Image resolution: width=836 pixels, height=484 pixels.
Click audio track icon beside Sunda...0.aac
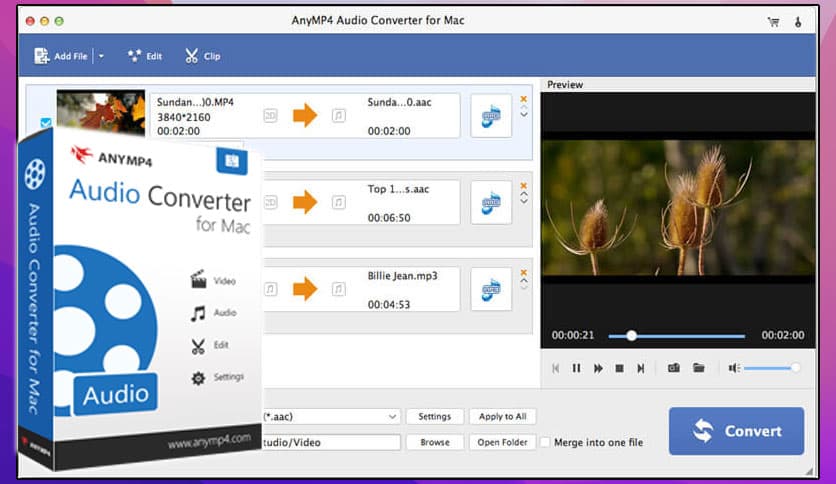(339, 115)
